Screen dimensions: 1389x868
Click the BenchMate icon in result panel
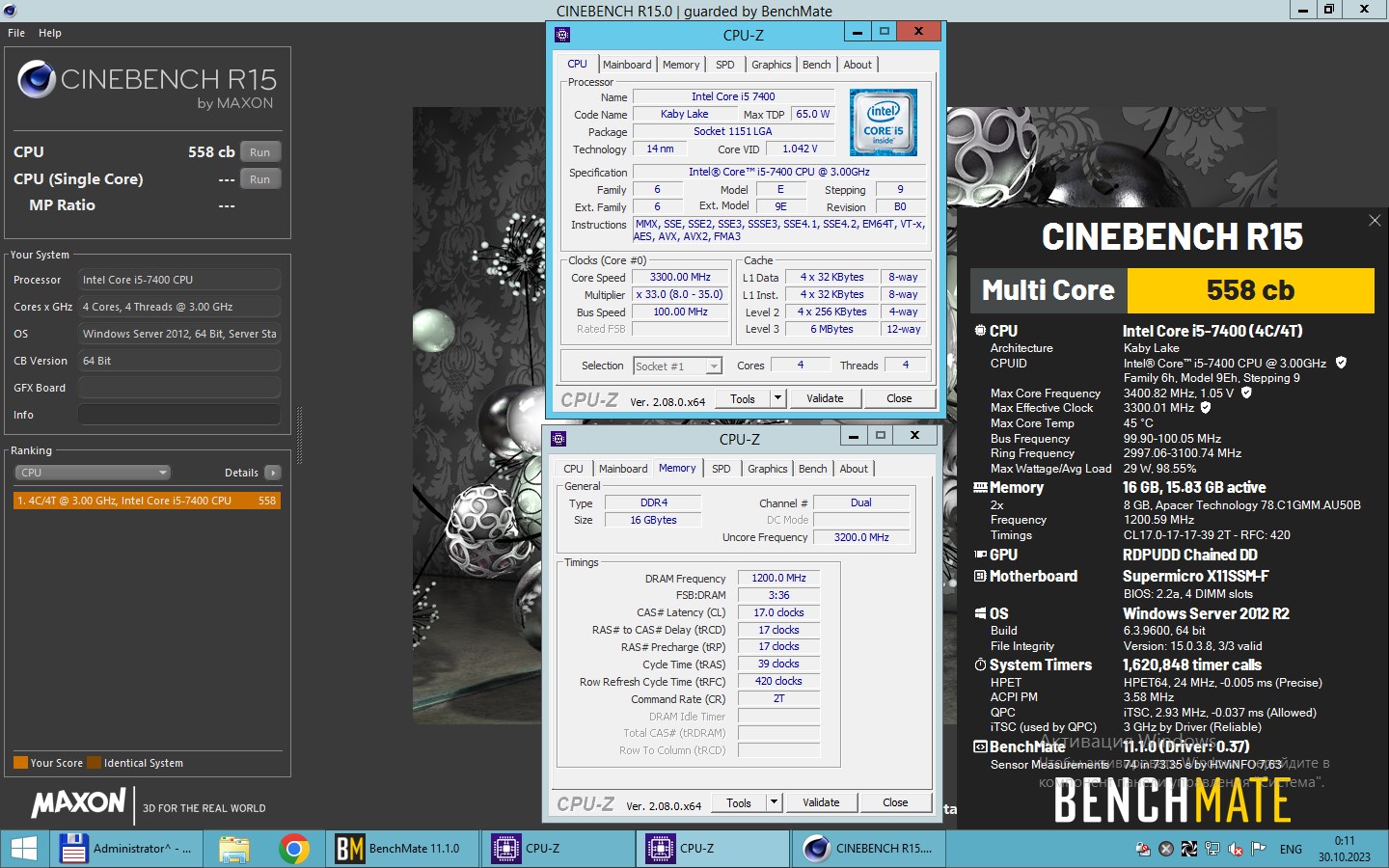[x=980, y=746]
